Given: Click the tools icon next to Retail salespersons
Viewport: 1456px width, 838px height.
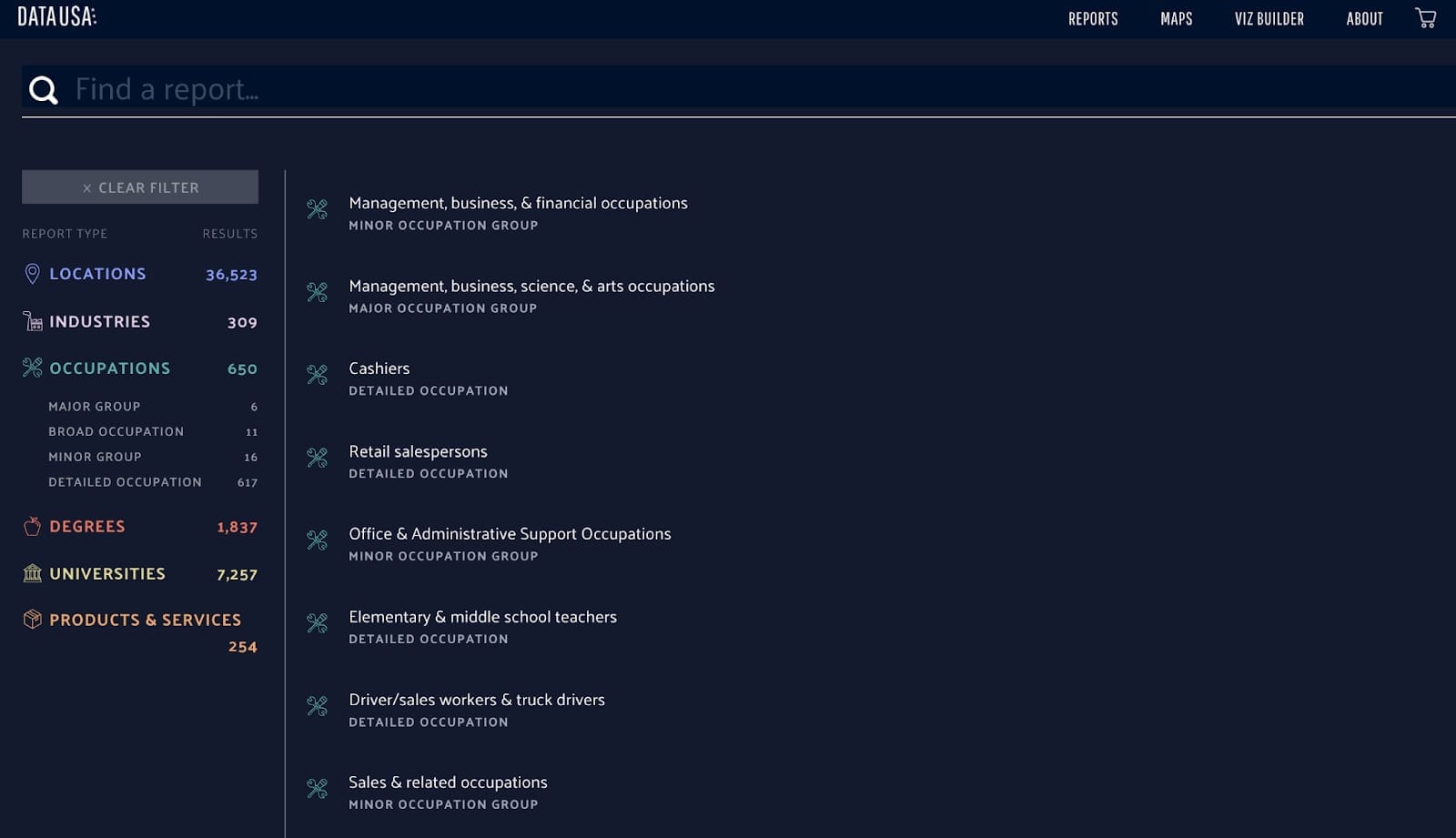Looking at the screenshot, I should 317,457.
